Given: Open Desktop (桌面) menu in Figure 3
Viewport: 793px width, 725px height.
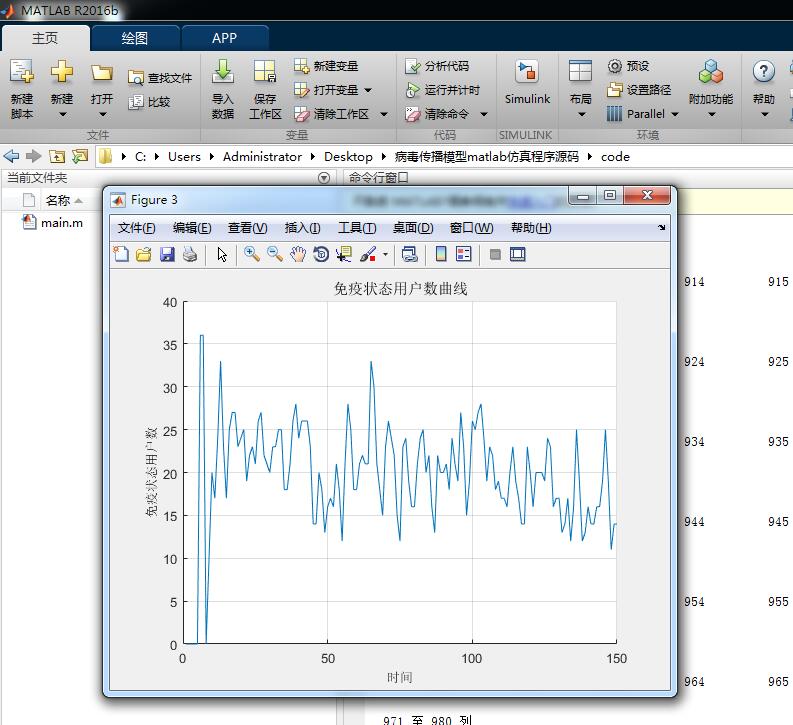Looking at the screenshot, I should 413,228.
